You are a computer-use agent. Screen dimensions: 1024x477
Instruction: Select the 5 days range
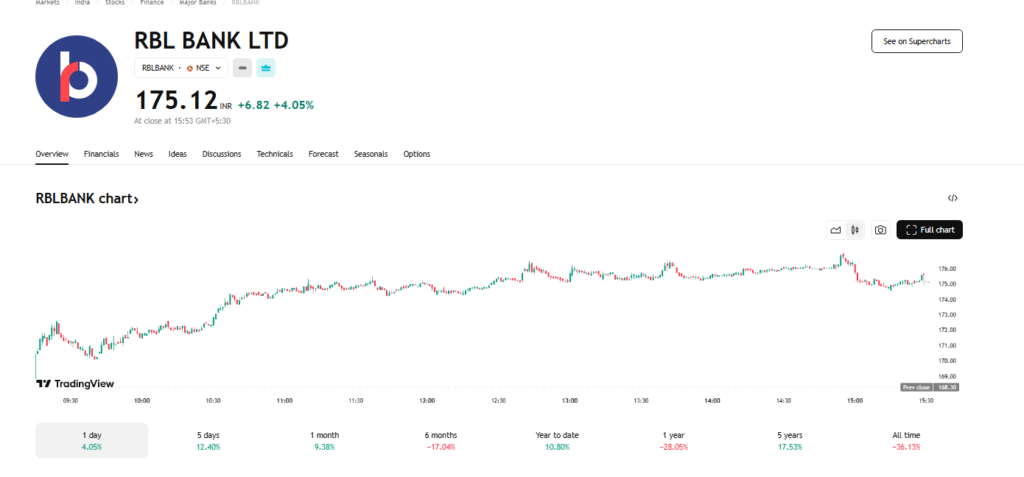click(208, 440)
